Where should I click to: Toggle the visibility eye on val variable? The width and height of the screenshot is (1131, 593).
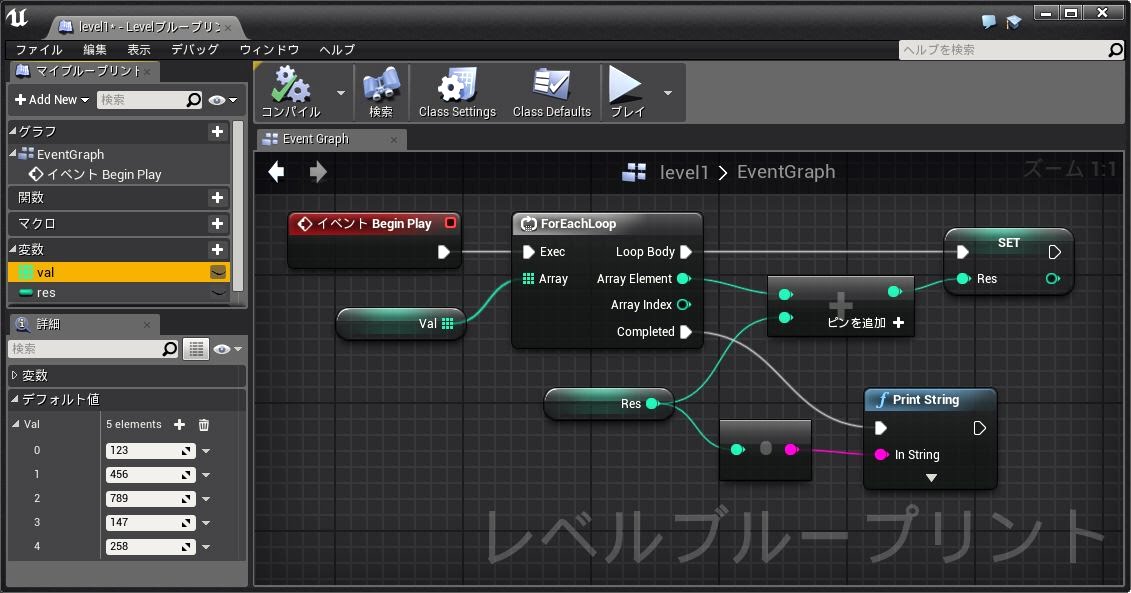[218, 272]
